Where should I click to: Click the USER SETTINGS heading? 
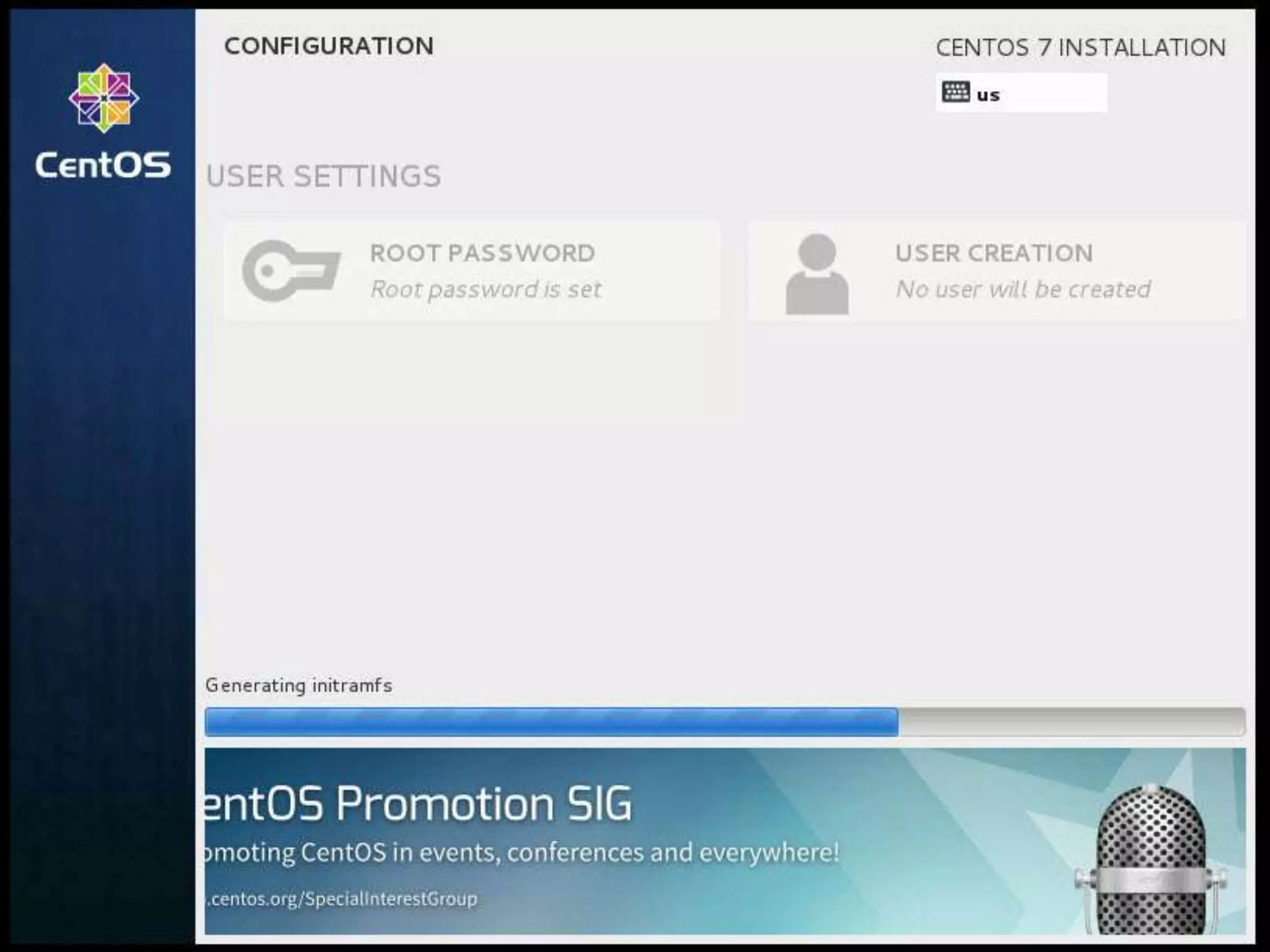pos(324,176)
